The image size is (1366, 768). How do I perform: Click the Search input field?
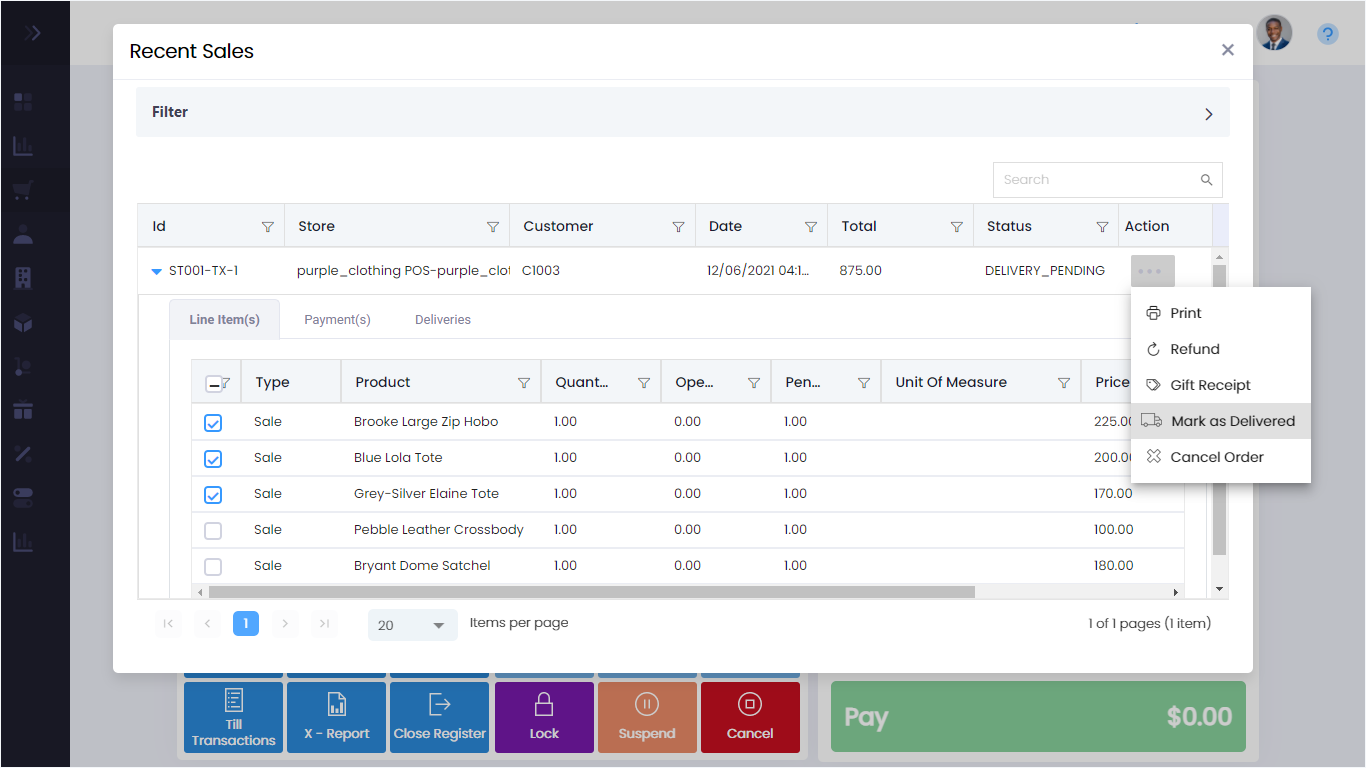(1095, 180)
